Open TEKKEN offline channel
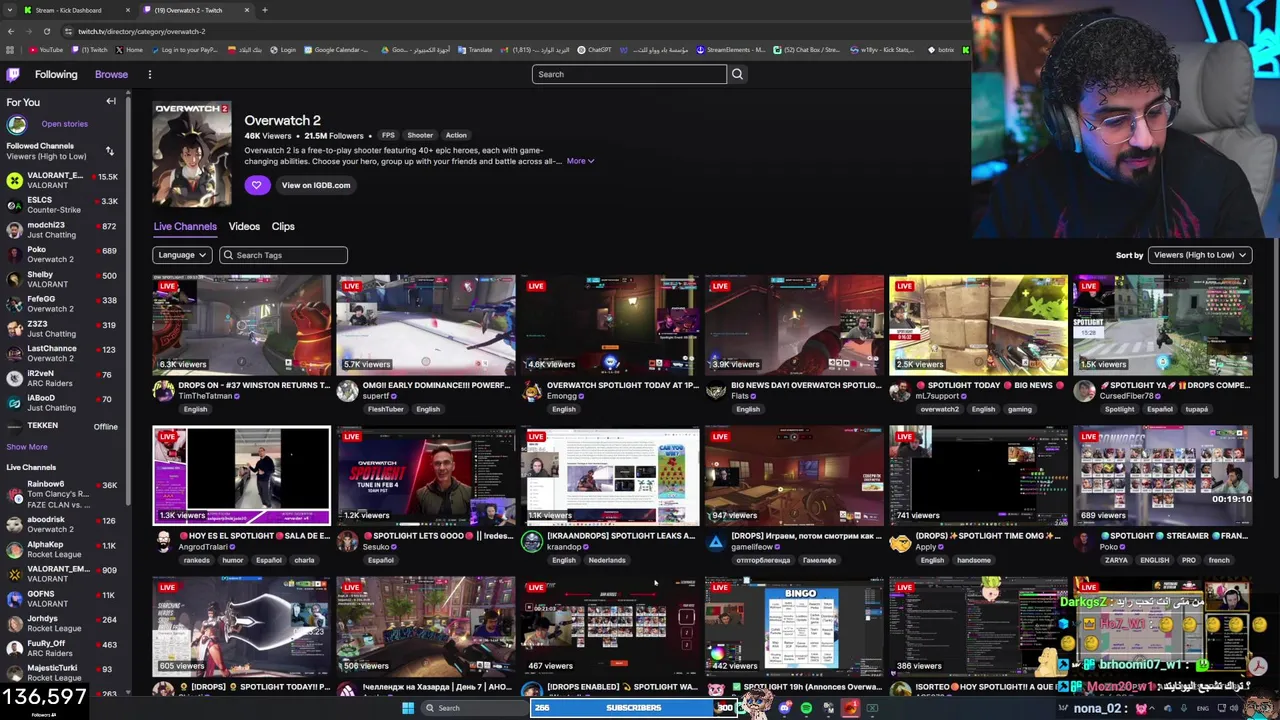 click(62, 426)
